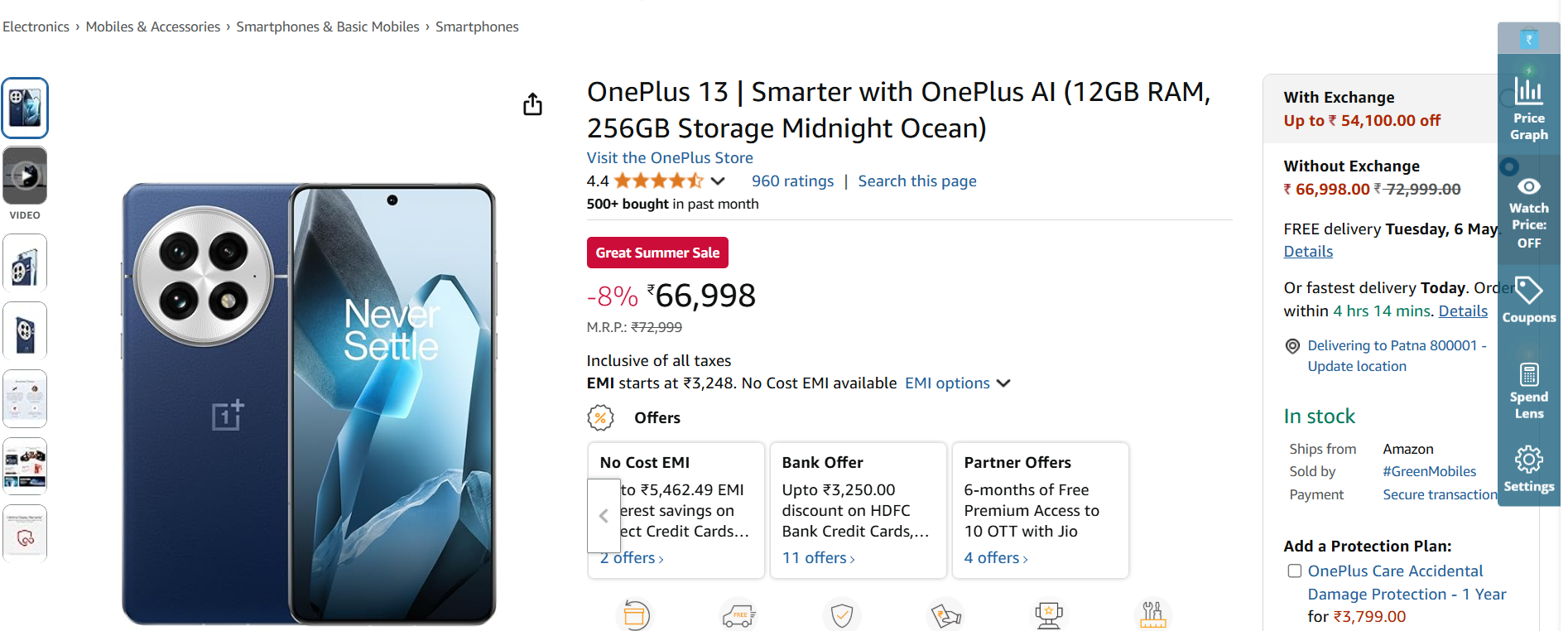Check OnePlus Care Accidental Damage Protection
The width and height of the screenshot is (1568, 631).
(x=1295, y=571)
